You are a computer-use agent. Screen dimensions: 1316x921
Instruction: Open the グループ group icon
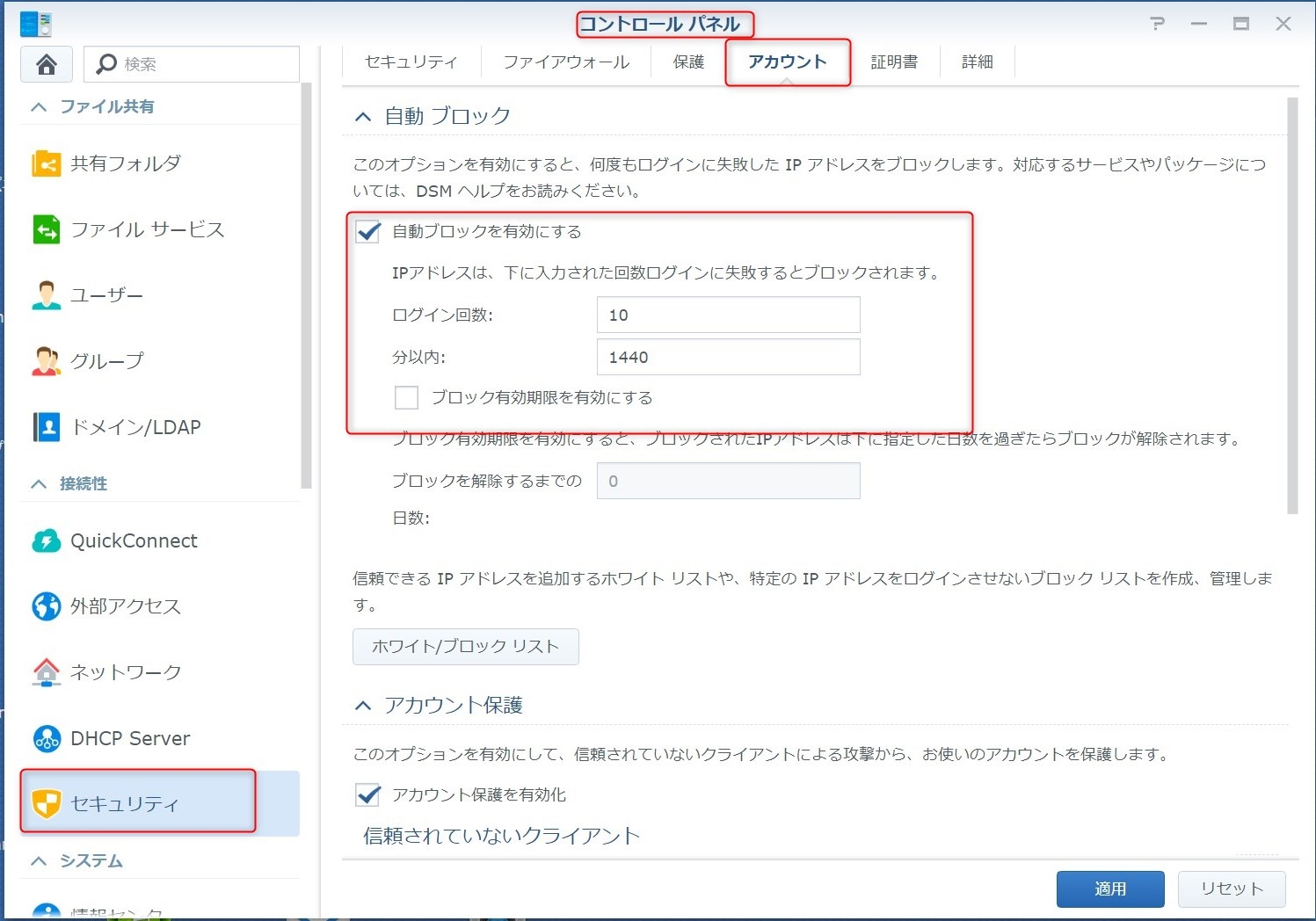(46, 361)
